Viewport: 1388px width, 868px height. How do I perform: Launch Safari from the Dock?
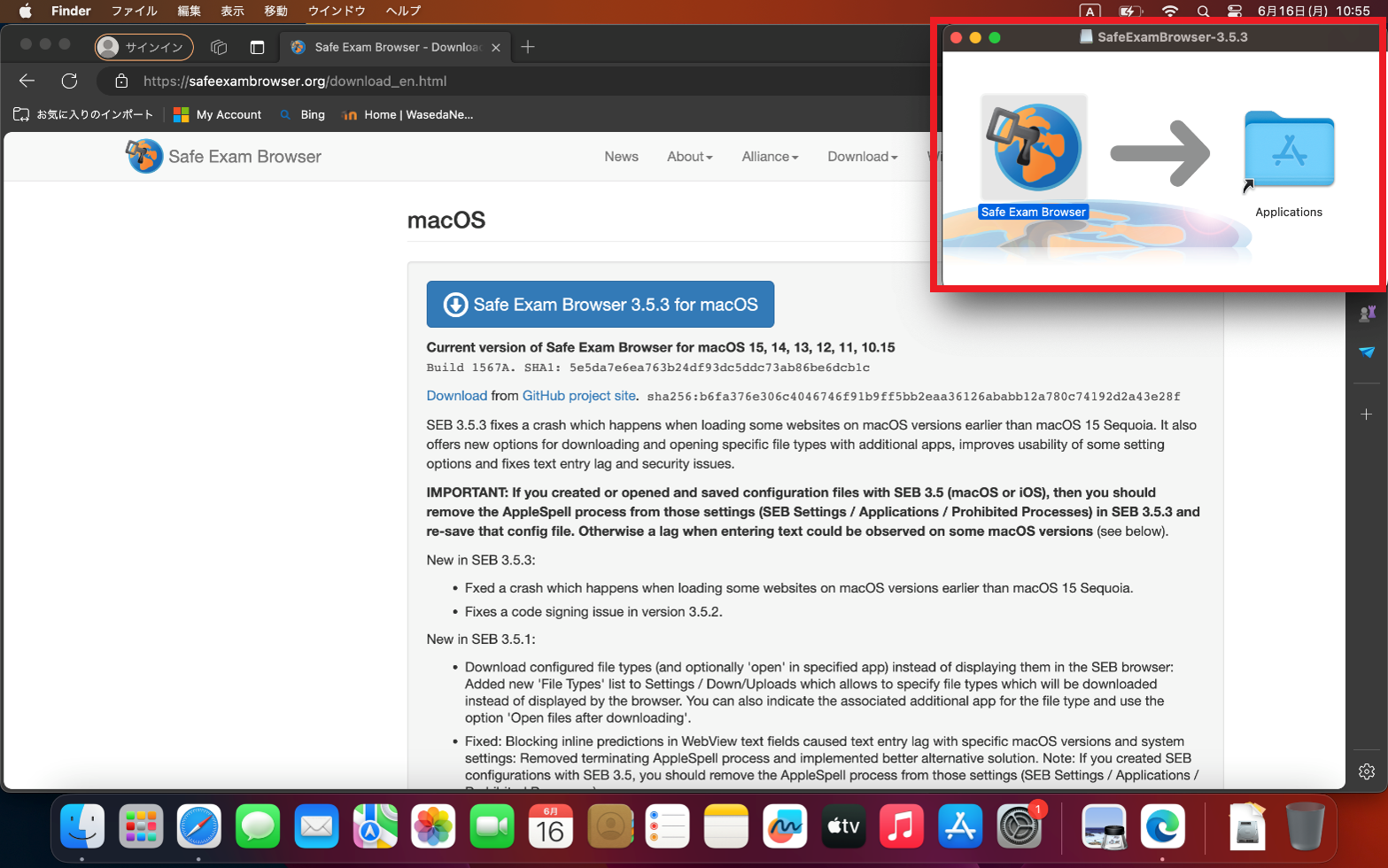coord(199,827)
